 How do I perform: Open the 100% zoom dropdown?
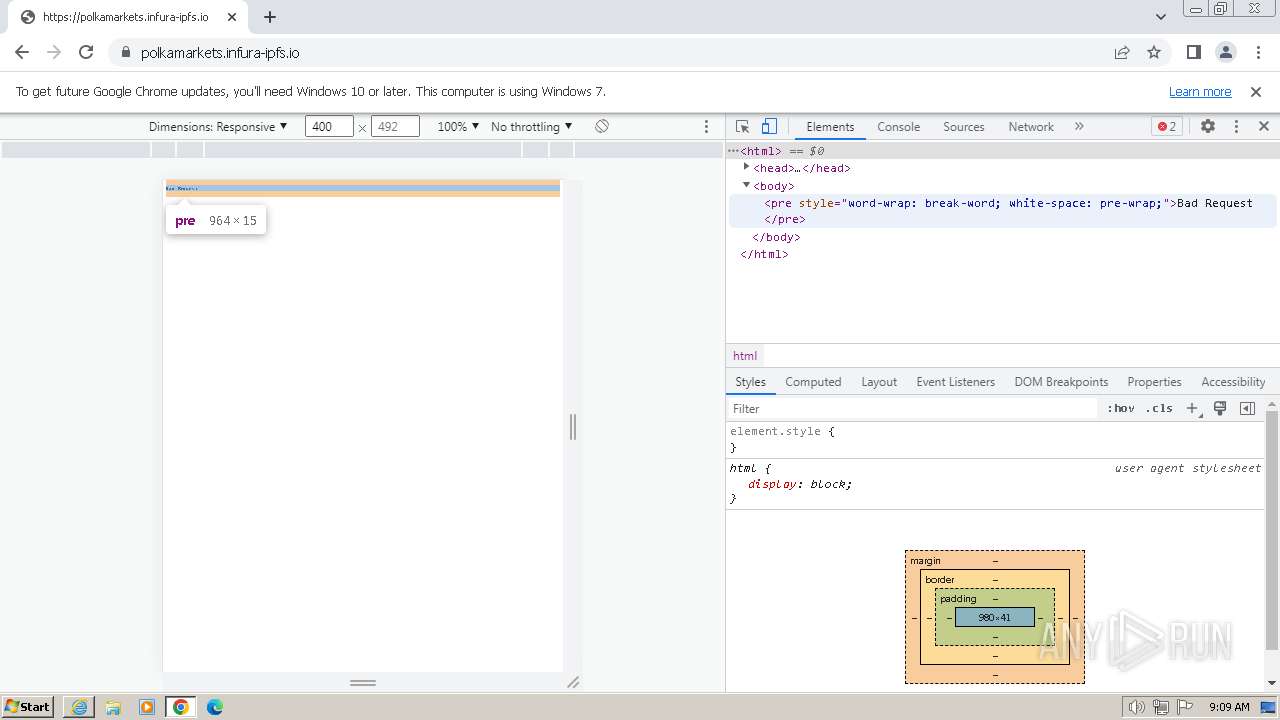[x=458, y=126]
